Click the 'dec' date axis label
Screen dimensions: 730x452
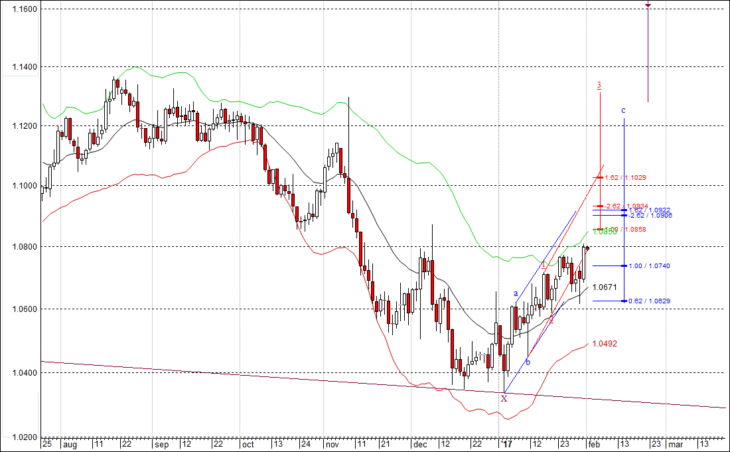point(420,445)
